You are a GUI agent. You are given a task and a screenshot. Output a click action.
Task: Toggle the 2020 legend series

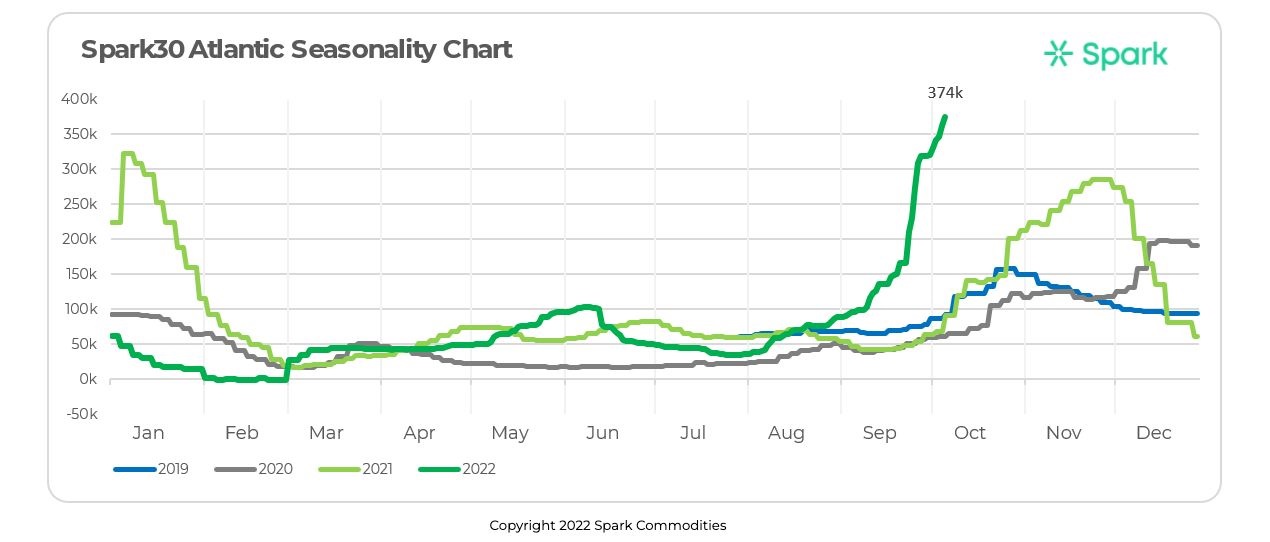(x=275, y=468)
